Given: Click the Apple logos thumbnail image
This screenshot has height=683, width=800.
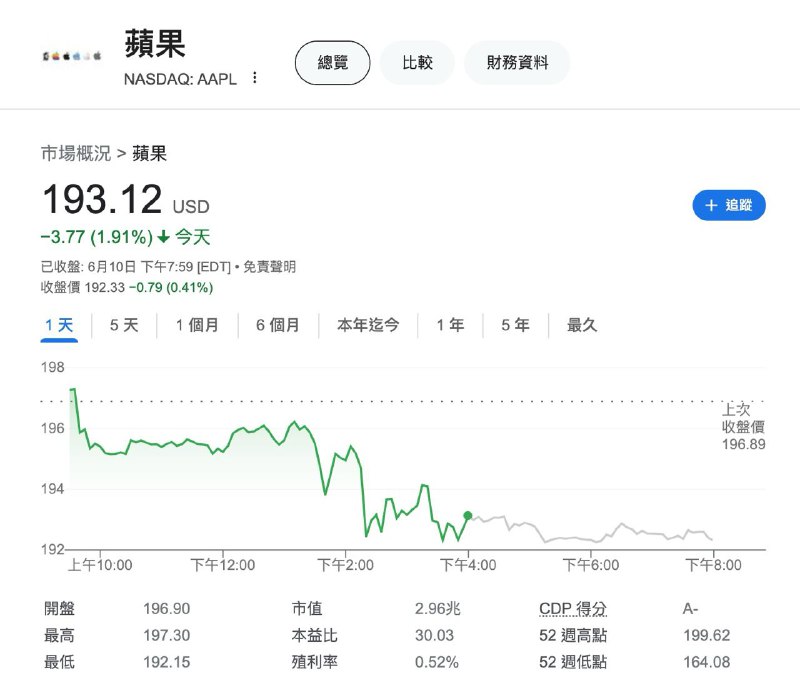Looking at the screenshot, I should (72, 56).
